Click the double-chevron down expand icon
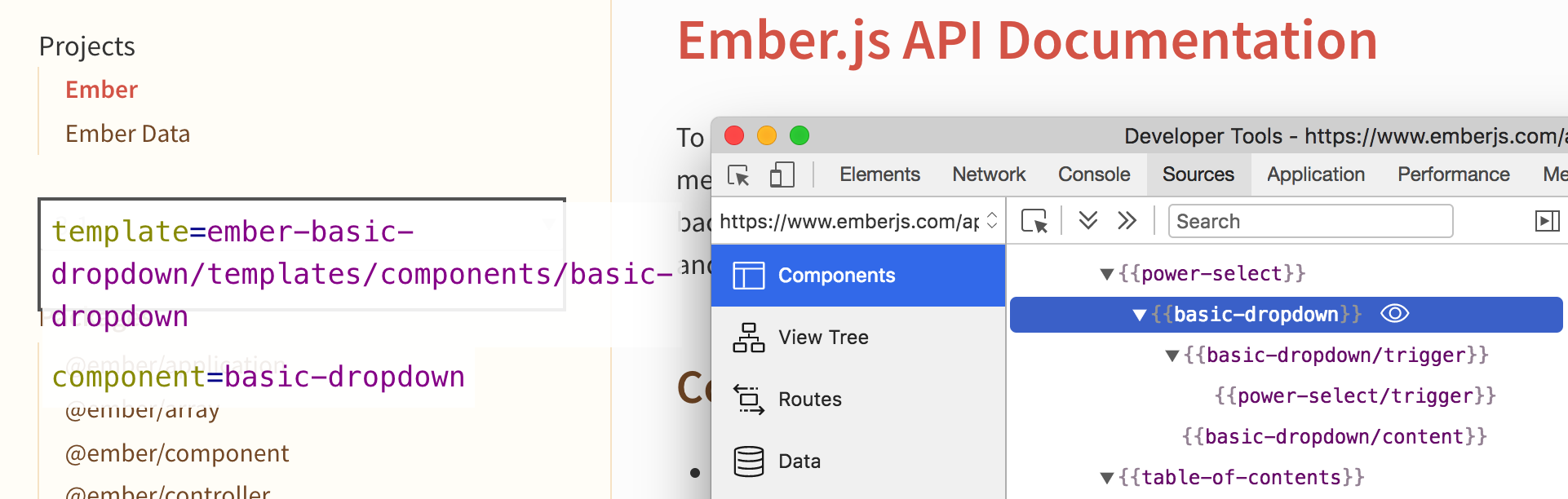This screenshot has width=1568, height=499. 1087,220
